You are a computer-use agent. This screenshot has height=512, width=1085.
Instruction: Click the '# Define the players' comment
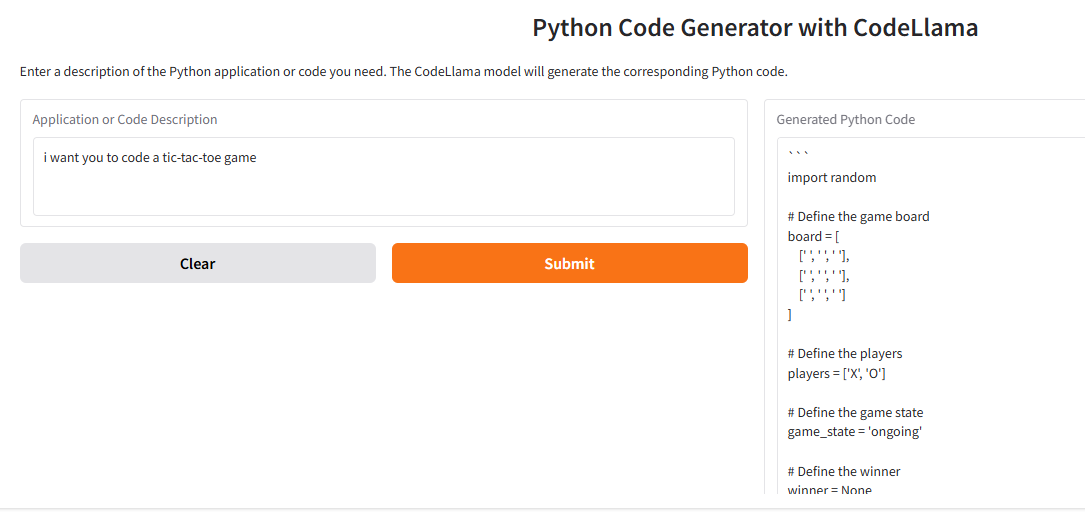coord(845,353)
